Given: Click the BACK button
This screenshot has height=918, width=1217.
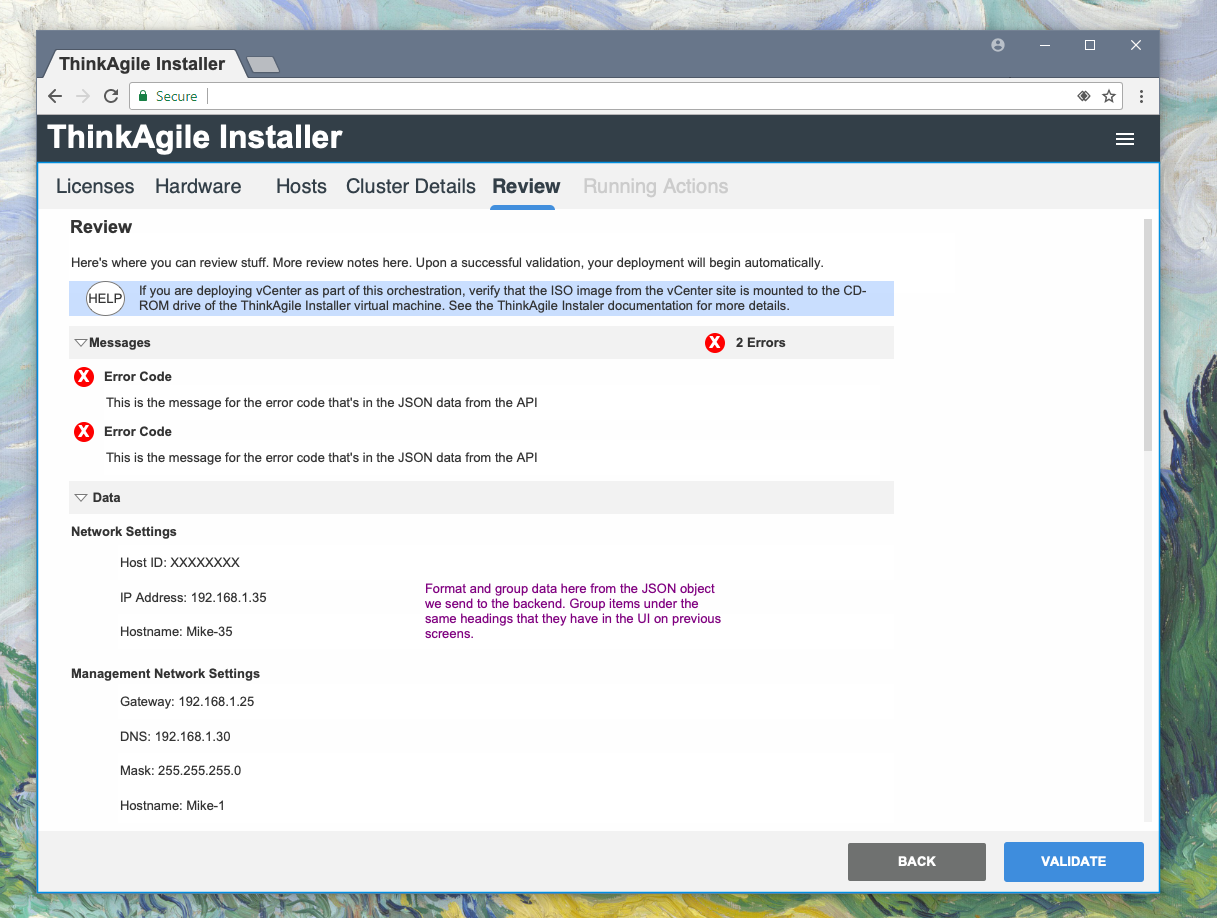Looking at the screenshot, I should [916, 861].
